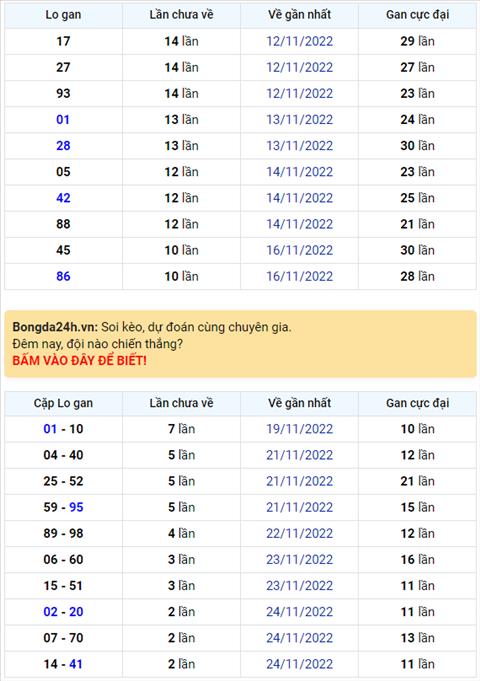Viewport: 480px width, 681px height.
Task: Click date 21/11/2022 for pair 25 - 52
Action: (x=300, y=481)
